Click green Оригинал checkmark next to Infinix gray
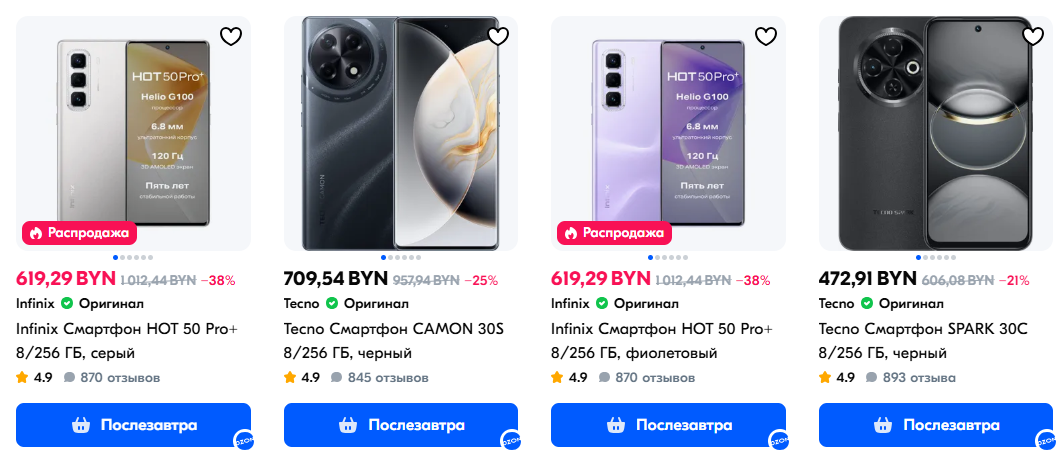 pyautogui.click(x=67, y=304)
